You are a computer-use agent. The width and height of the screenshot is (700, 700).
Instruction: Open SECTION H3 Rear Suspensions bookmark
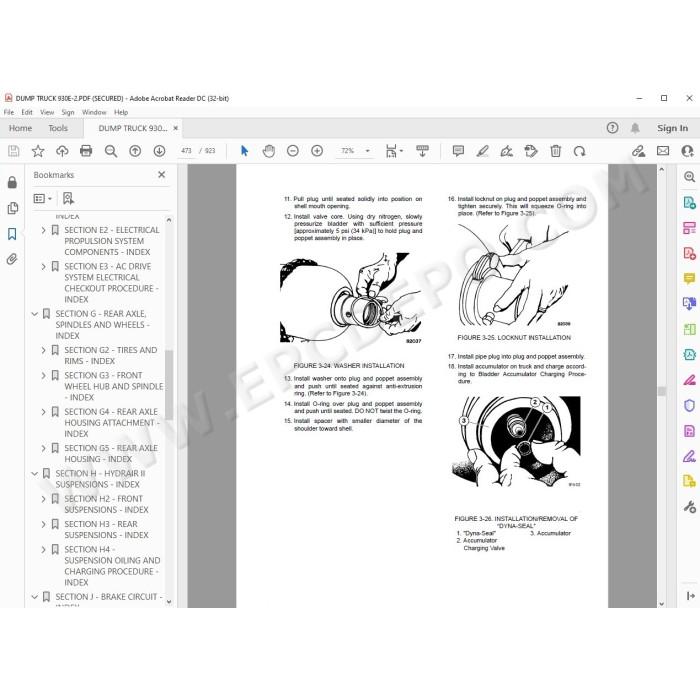click(x=106, y=529)
